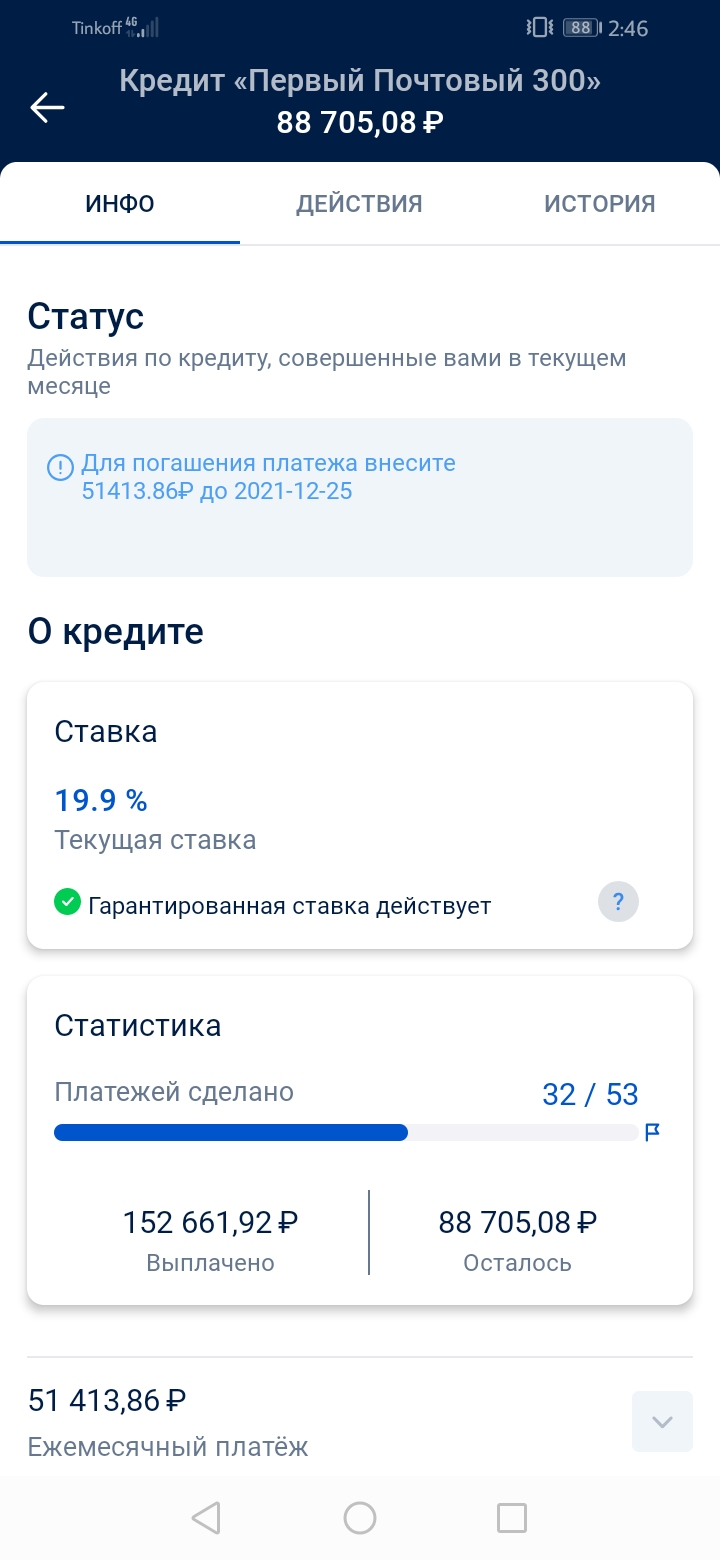Tap the info icon in status notice

[61, 467]
